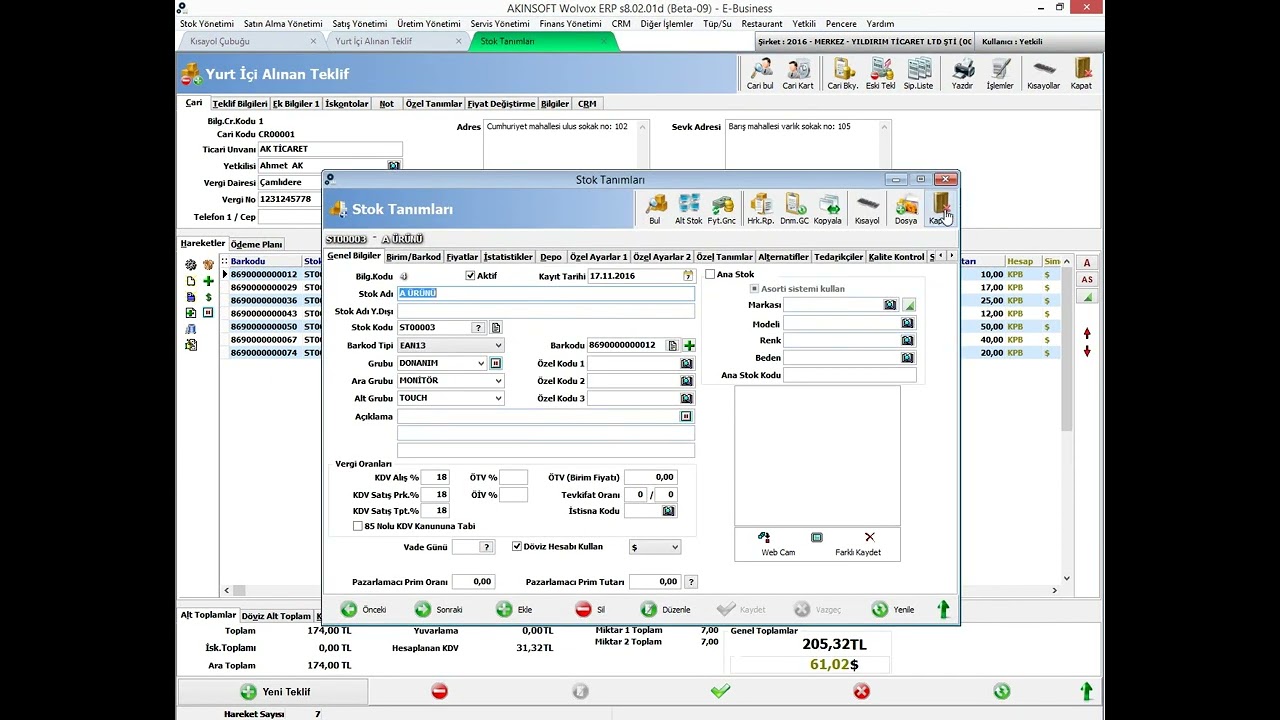Open the İstisna Kodu lookup icon

click(x=668, y=511)
